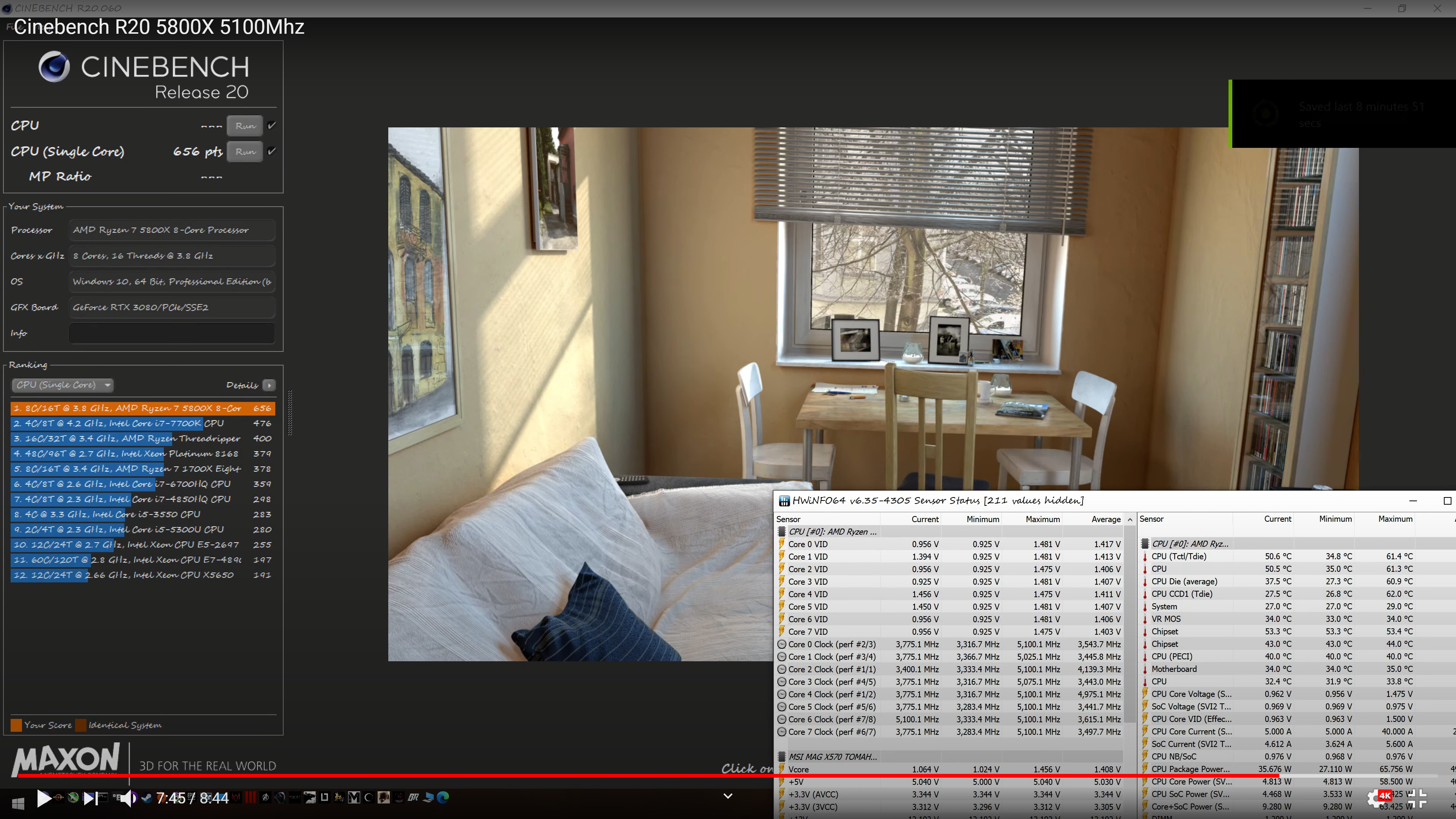The height and width of the screenshot is (819, 1456).
Task: Select the SoC Current (SVI2 T... row
Action: tap(1297, 744)
